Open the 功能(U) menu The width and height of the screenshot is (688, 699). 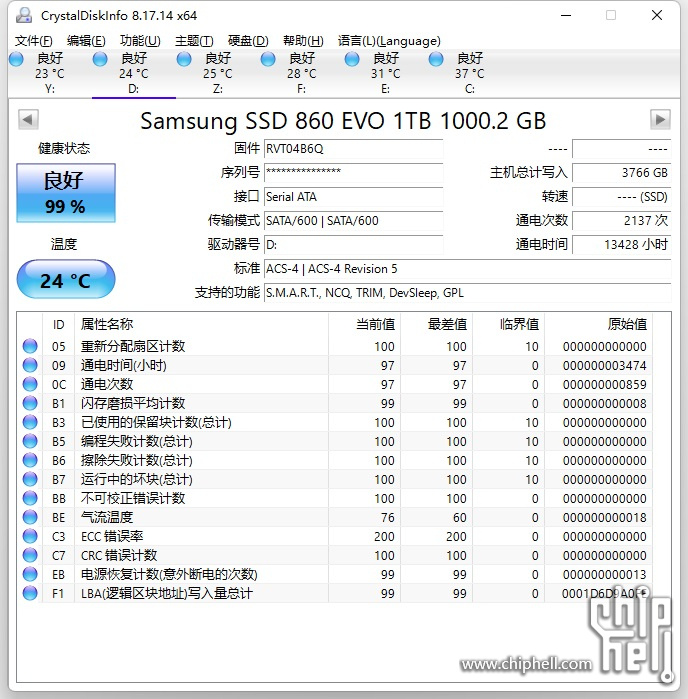coord(140,41)
